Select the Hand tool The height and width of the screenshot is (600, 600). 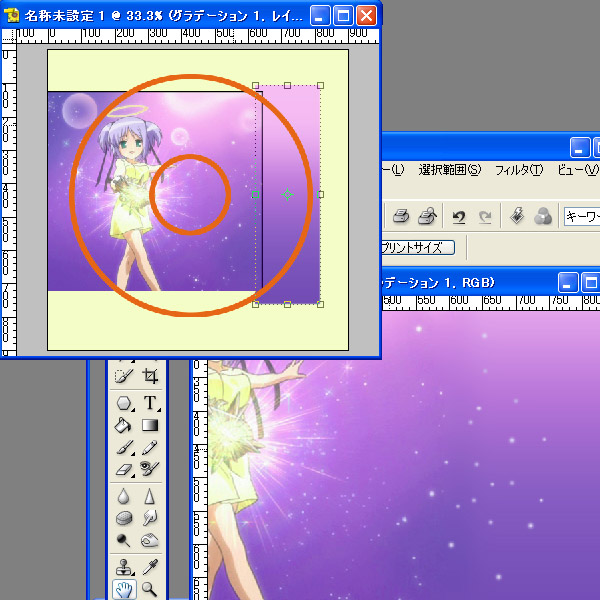(x=124, y=589)
